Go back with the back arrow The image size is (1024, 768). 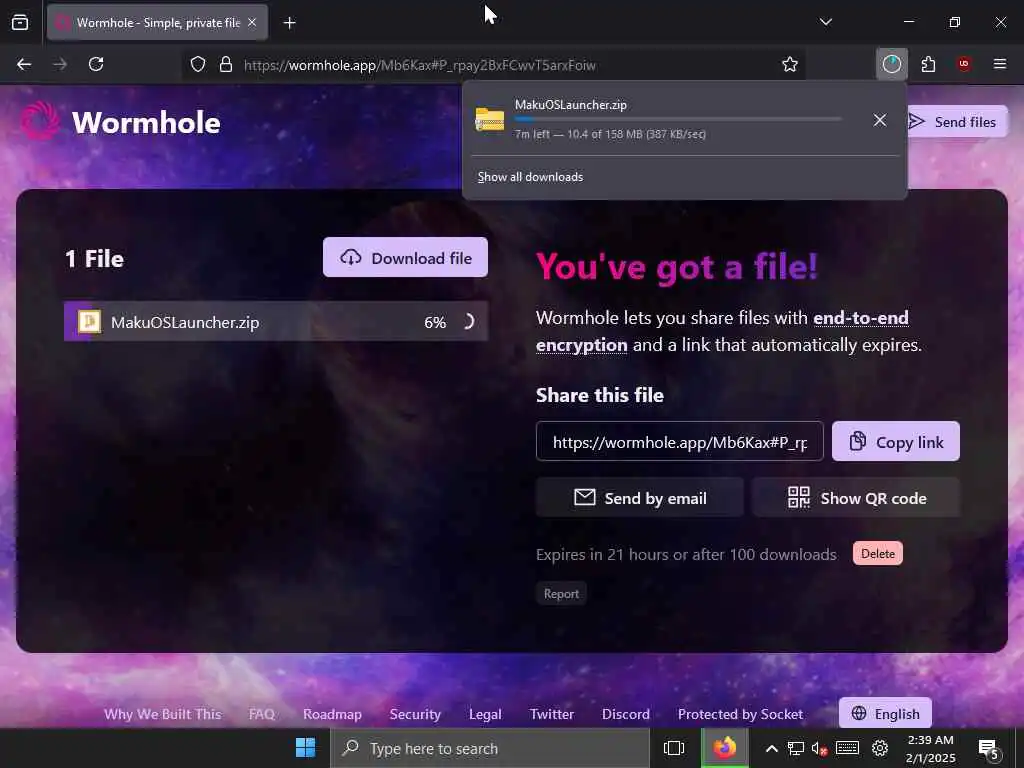click(x=24, y=64)
